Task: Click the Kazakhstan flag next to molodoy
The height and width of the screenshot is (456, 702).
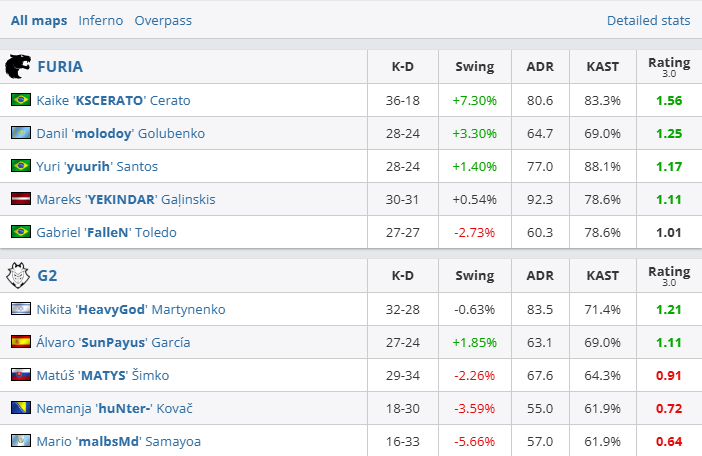Action: (20, 133)
